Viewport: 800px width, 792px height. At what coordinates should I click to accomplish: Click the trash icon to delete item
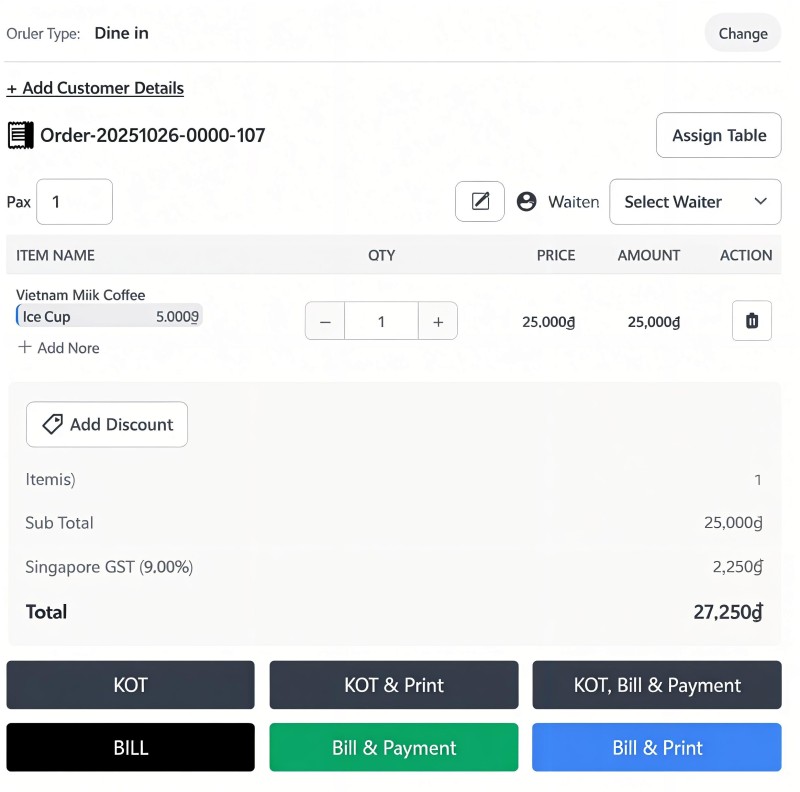click(x=752, y=321)
